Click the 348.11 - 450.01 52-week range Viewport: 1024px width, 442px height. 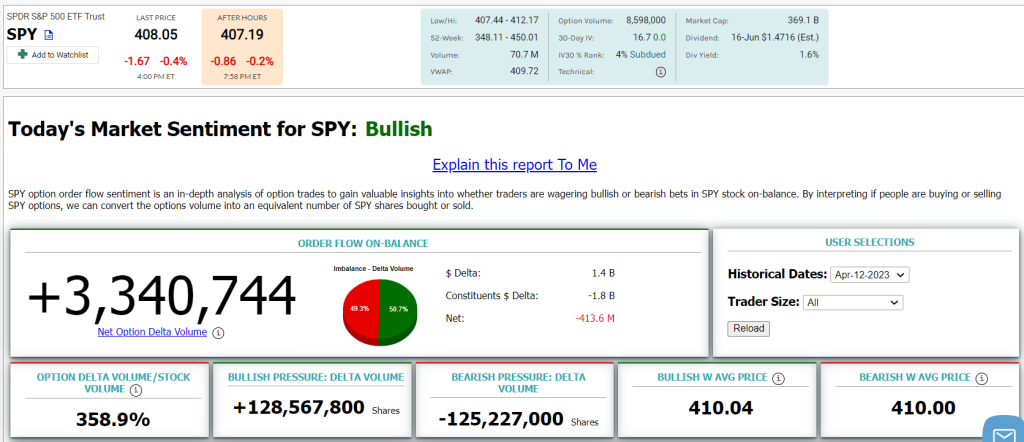[x=507, y=38]
